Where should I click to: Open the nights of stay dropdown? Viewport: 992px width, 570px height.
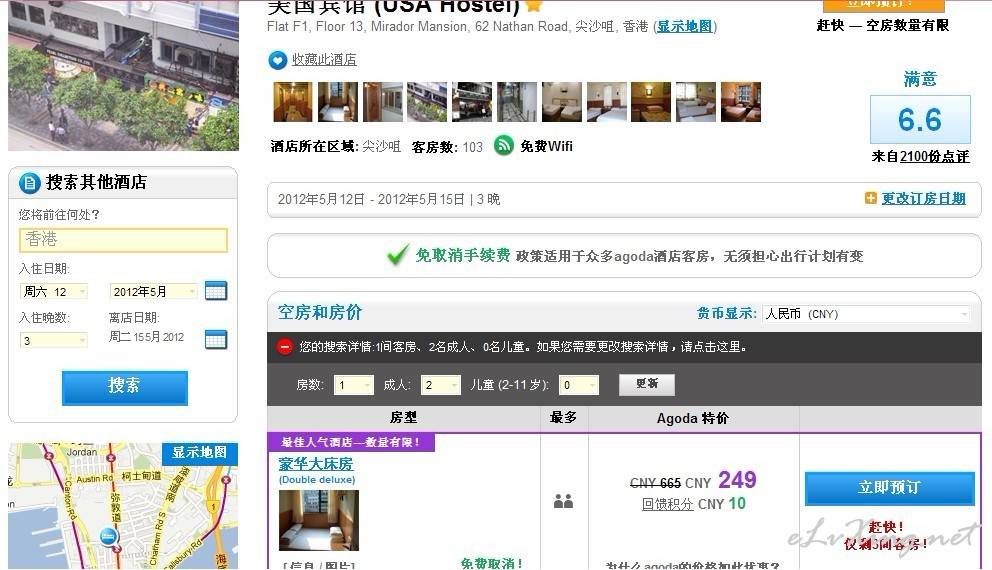(54, 340)
